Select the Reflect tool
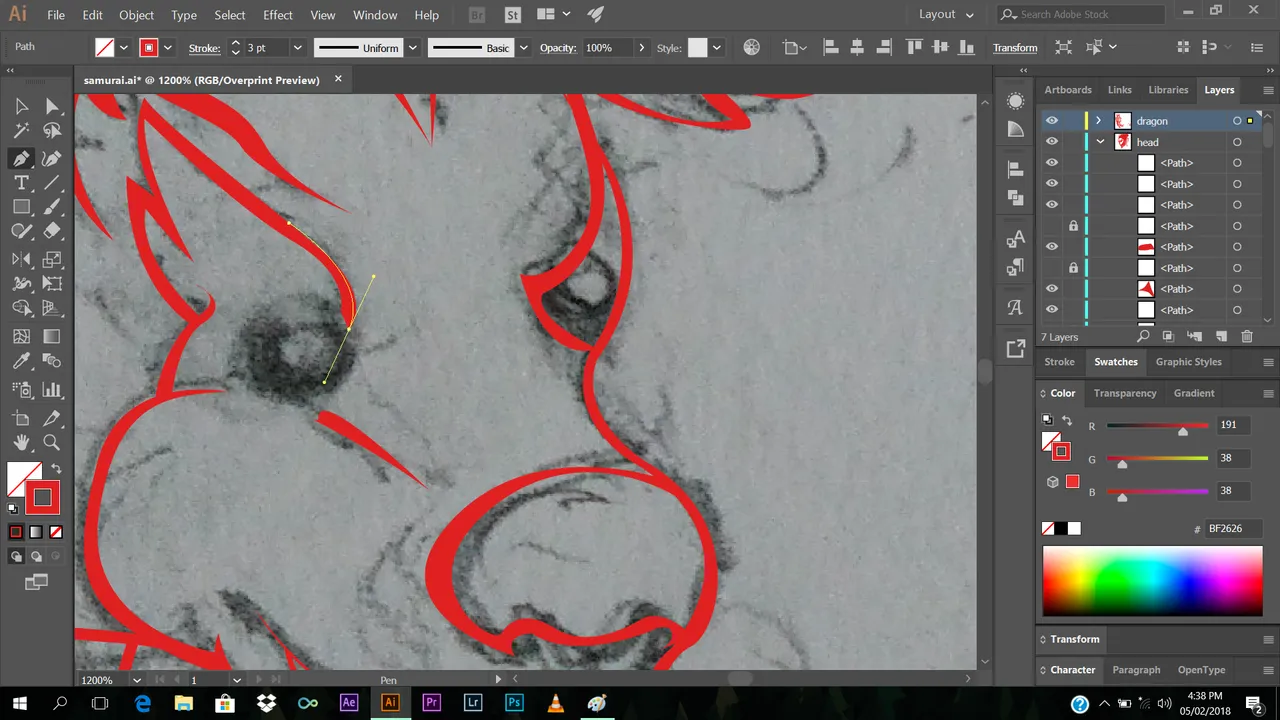The image size is (1280, 720). pos(21,260)
